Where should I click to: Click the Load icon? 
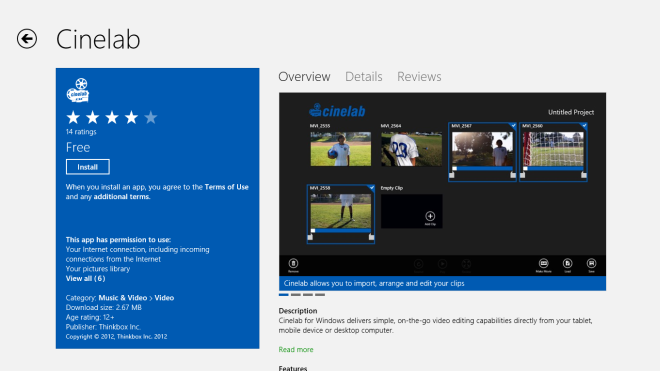(567, 264)
